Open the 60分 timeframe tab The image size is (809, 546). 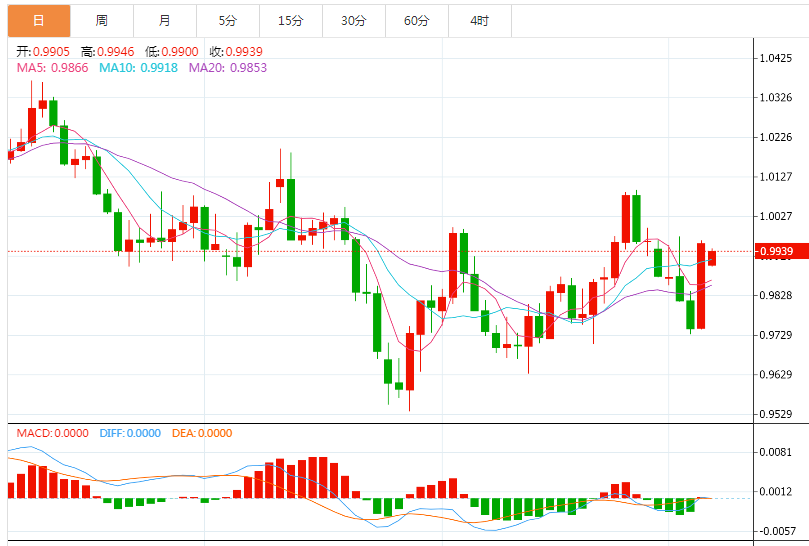416,21
